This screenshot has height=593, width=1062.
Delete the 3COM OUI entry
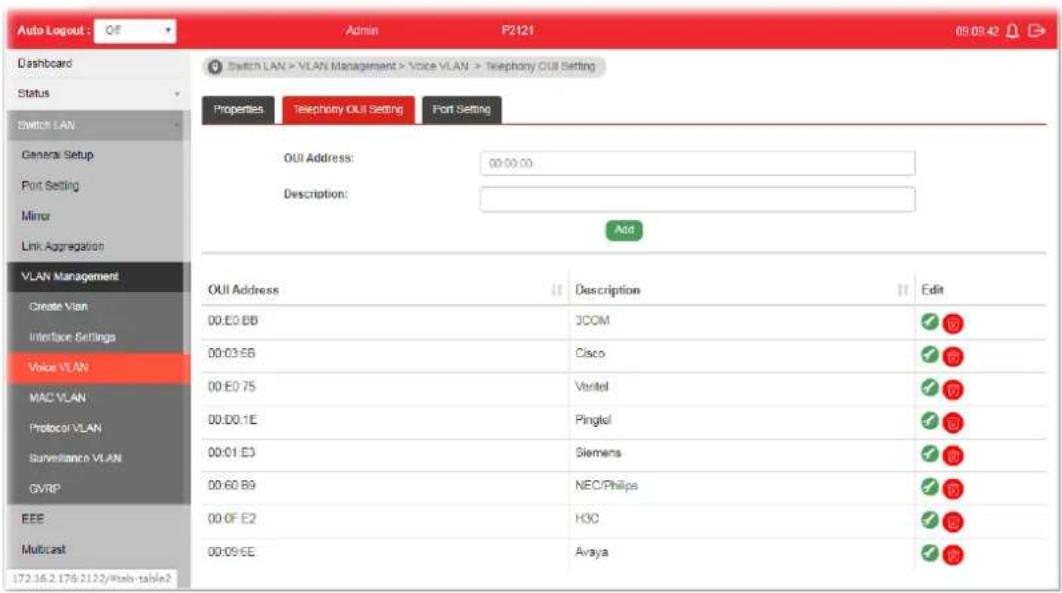tap(953, 324)
